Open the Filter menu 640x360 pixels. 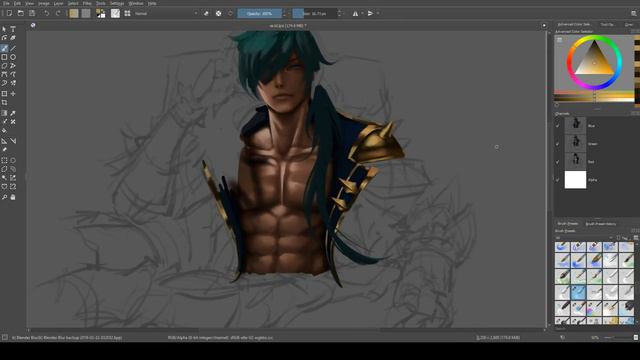87,3
